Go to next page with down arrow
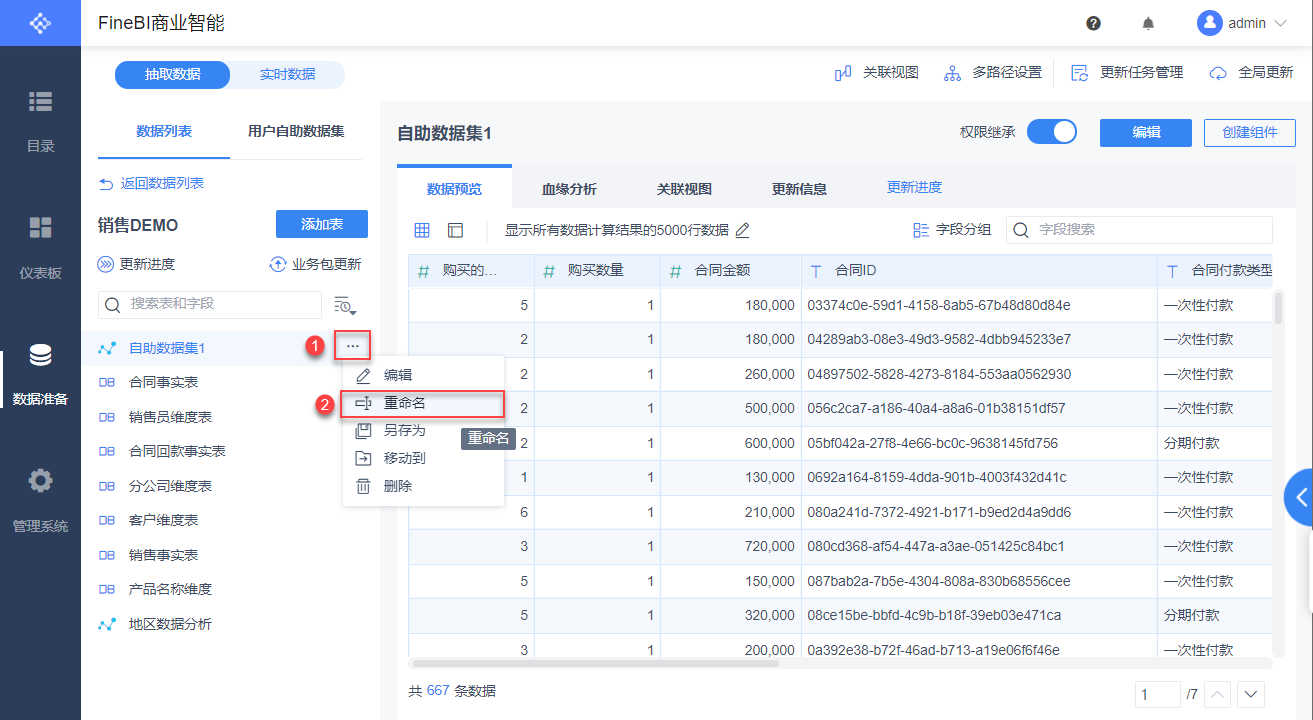1313x720 pixels. coord(1252,694)
